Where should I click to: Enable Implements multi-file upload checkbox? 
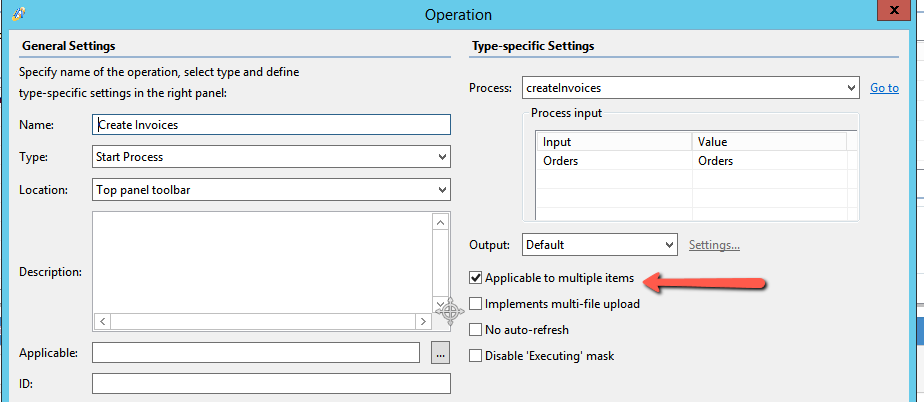[x=476, y=304]
